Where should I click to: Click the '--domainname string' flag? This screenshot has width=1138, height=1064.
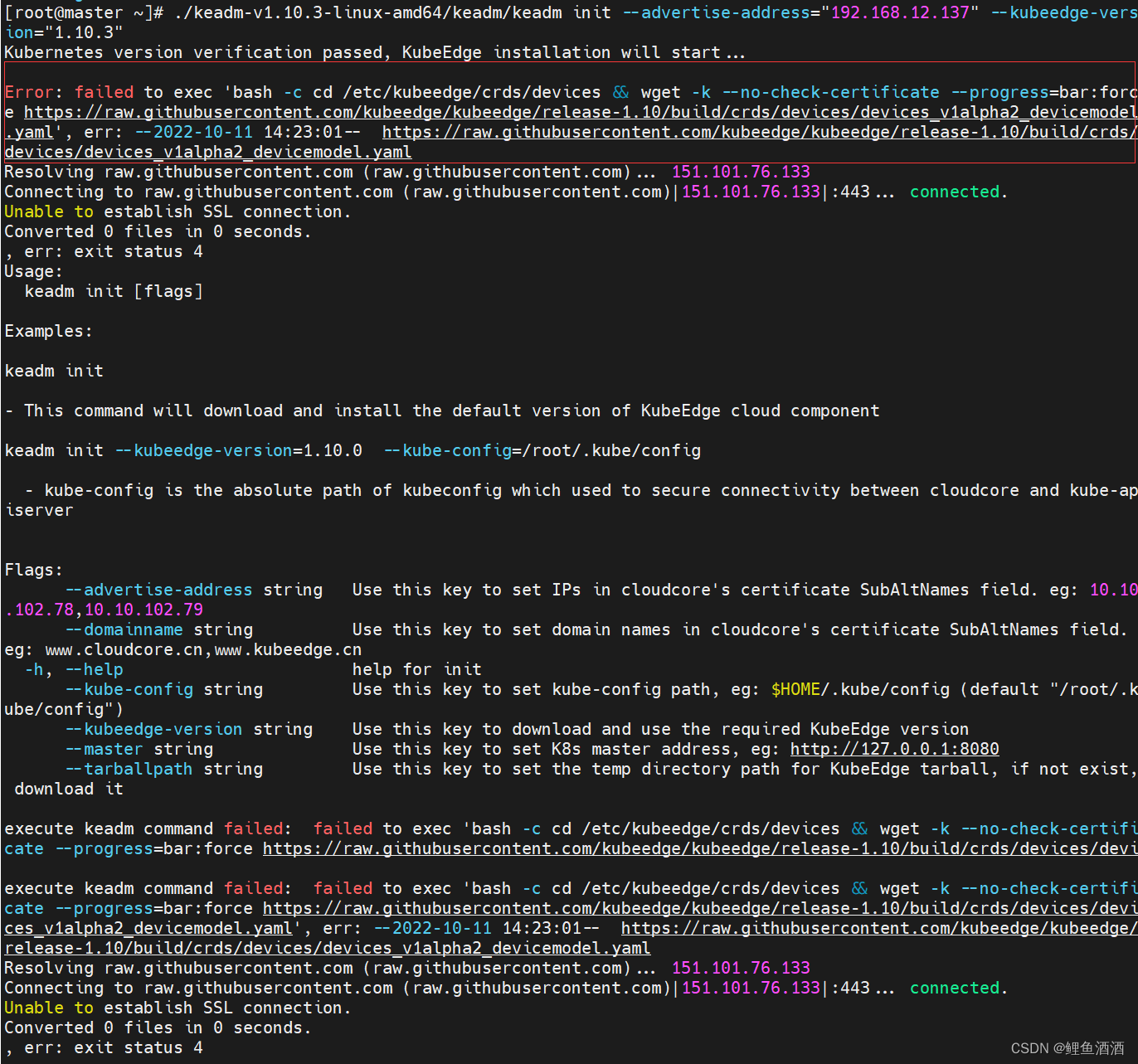point(159,629)
